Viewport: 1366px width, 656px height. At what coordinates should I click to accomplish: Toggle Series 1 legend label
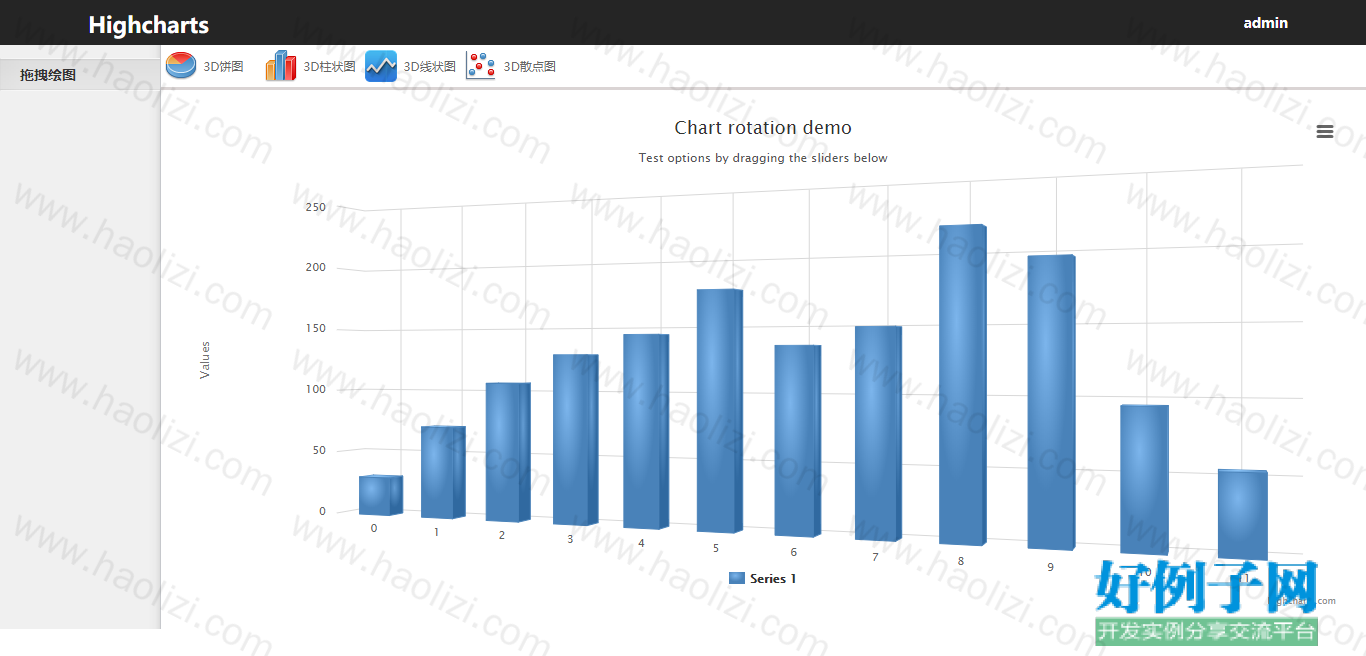(x=773, y=578)
